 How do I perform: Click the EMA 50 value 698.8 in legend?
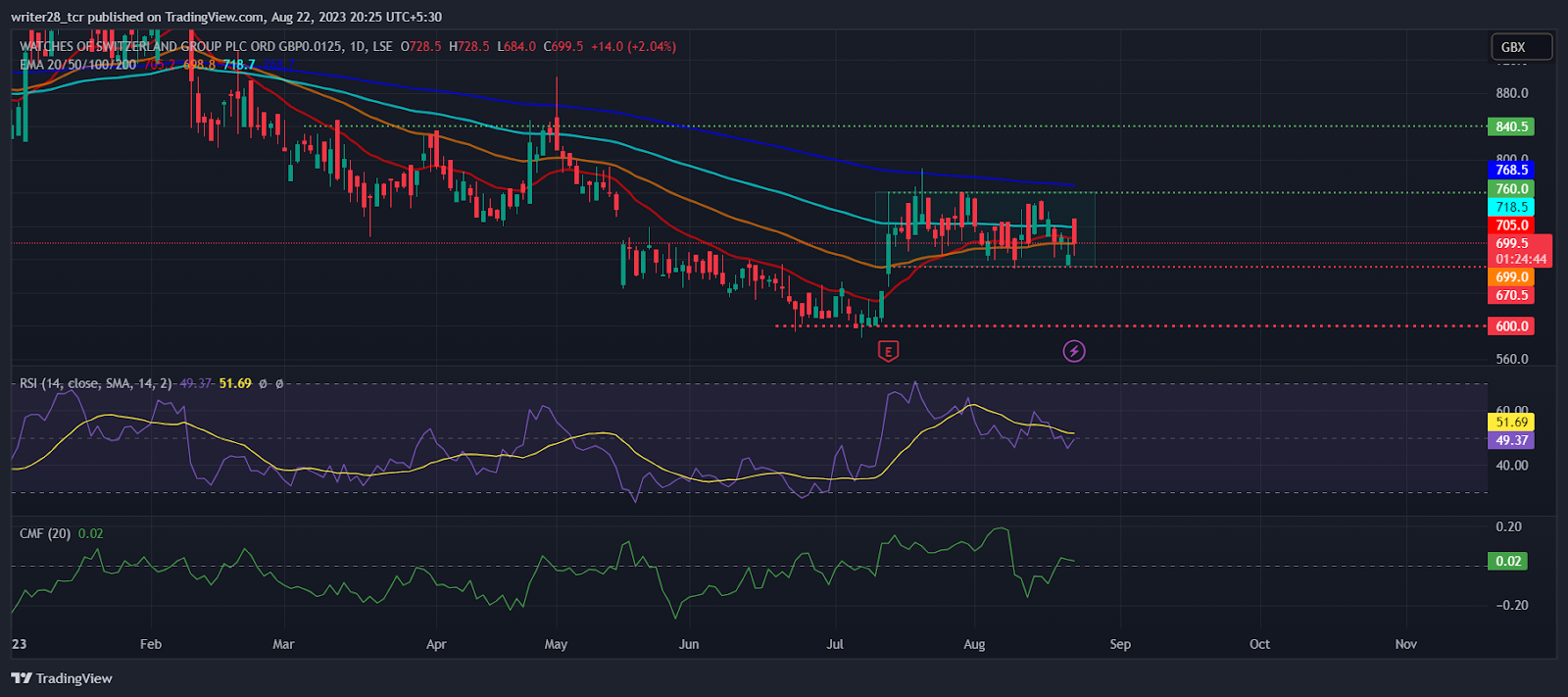pos(200,65)
